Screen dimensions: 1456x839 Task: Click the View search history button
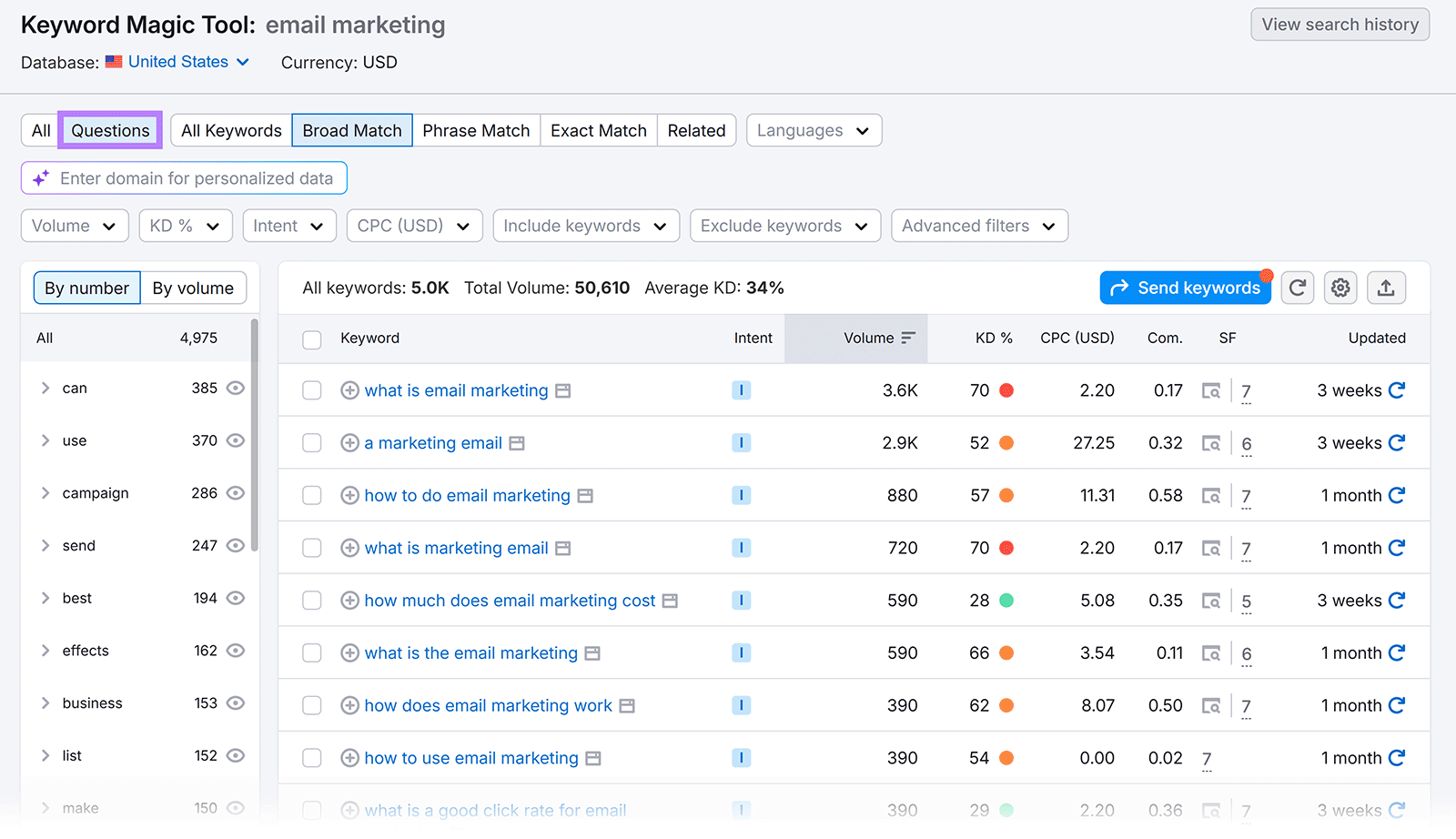tap(1339, 25)
